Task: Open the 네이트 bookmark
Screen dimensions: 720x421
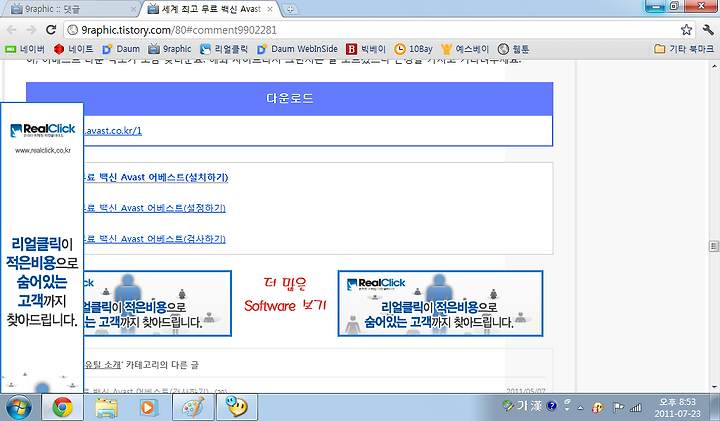Action: pyautogui.click(x=73, y=49)
